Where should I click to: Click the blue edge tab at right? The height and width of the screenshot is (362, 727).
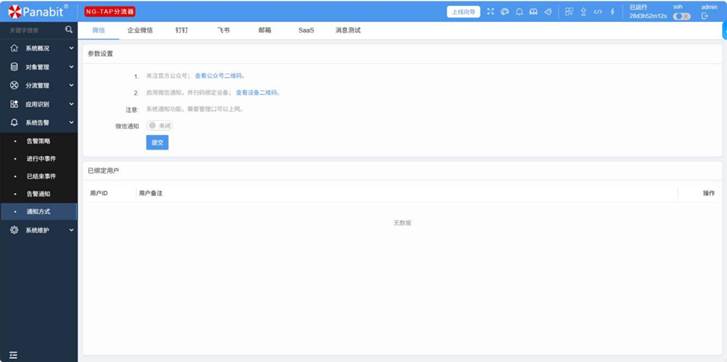click(x=725, y=30)
